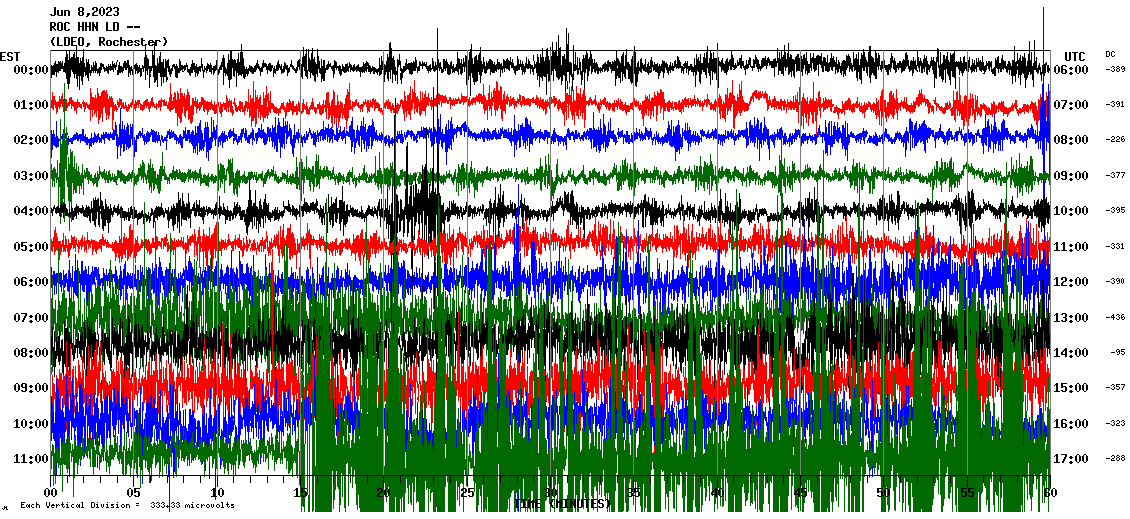1130x519 pixels.
Task: Click the (LDEO, Rochester) subtitle text
Action: click(109, 41)
